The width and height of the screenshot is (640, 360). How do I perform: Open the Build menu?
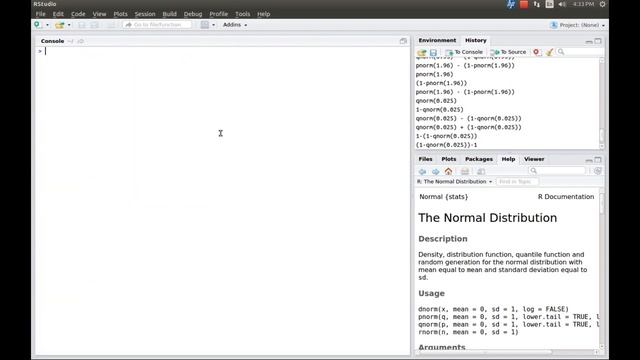tap(169, 14)
